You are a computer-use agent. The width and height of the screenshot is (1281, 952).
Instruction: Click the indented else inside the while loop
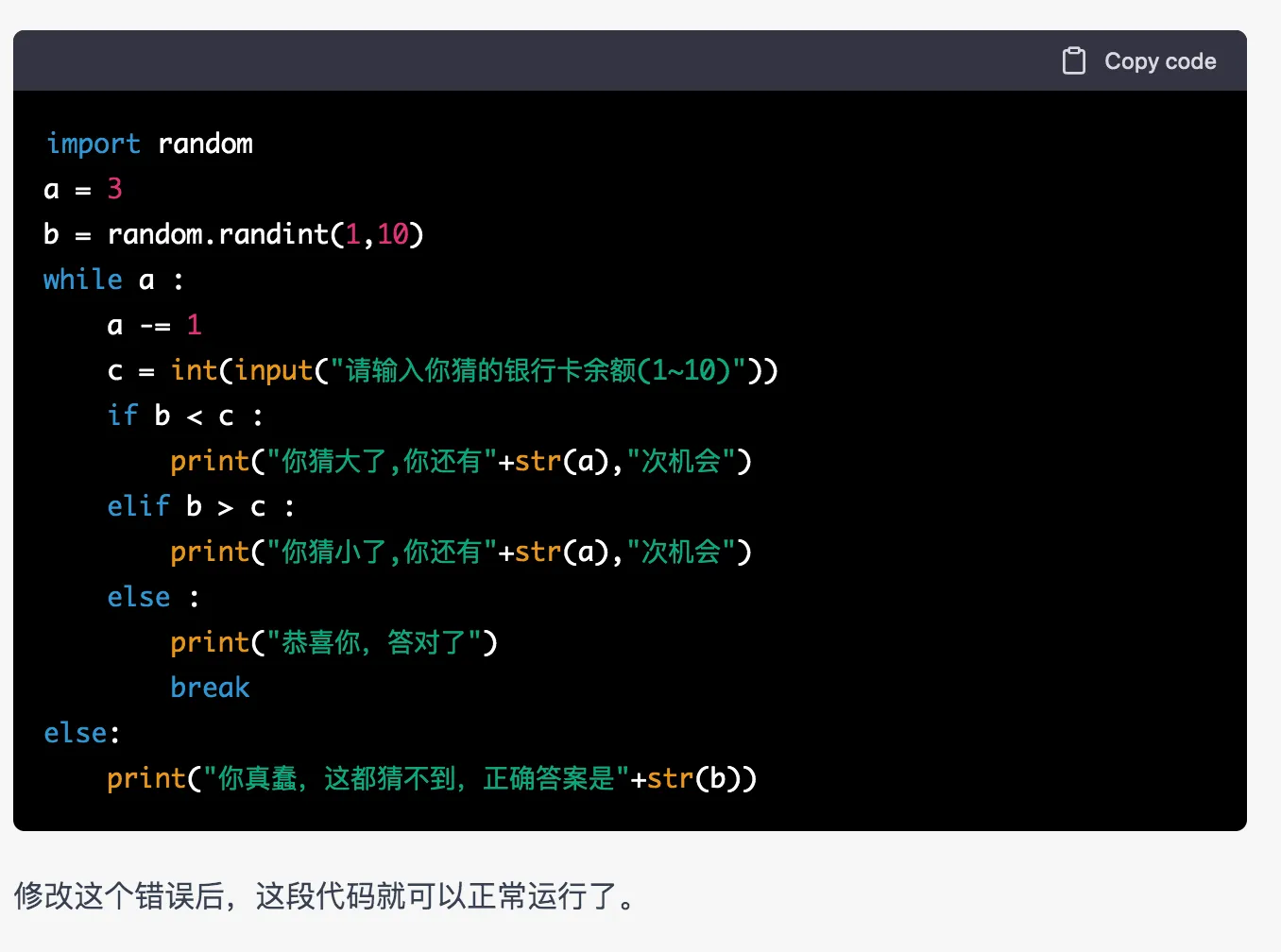coord(139,597)
